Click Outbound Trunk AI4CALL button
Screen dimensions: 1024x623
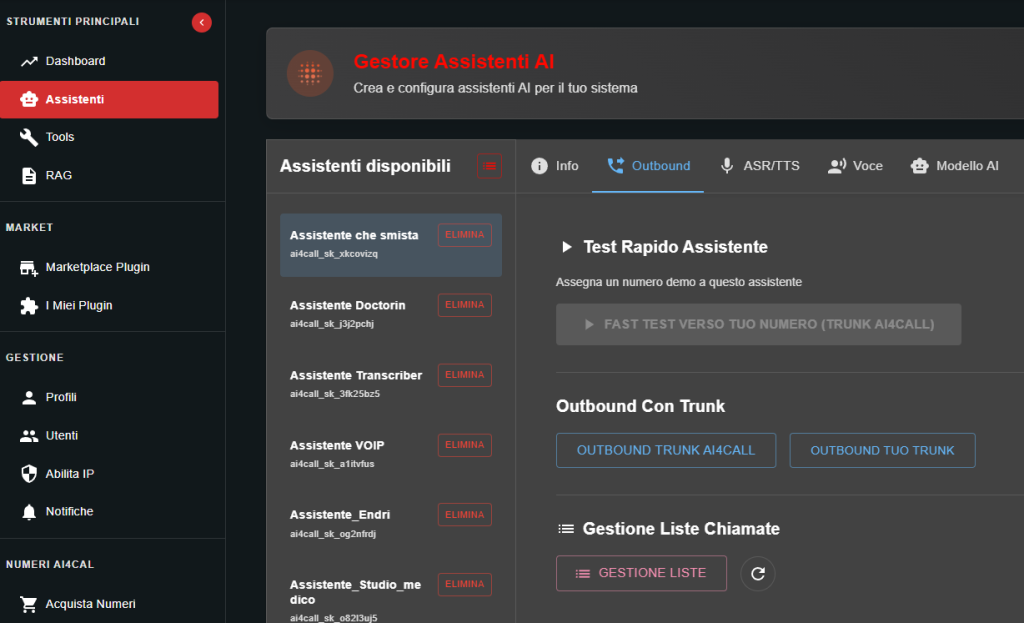pos(665,450)
